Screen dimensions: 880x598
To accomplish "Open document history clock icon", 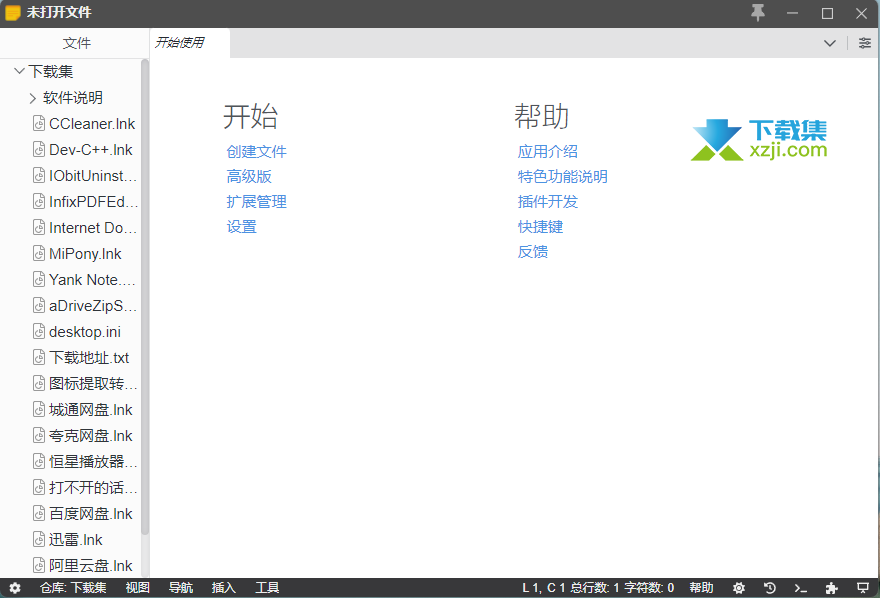I will click(x=769, y=587).
